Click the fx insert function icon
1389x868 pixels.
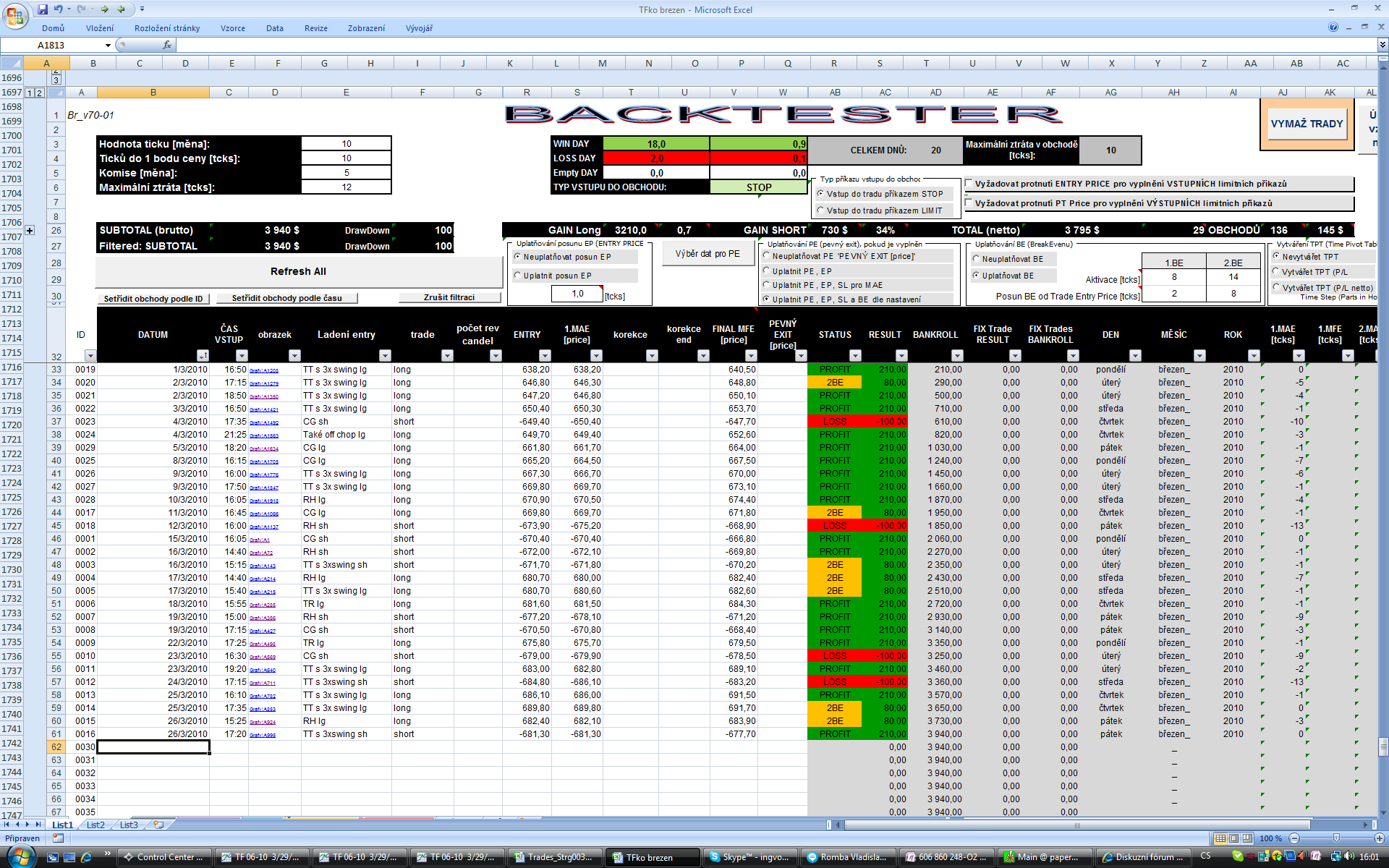[167, 45]
